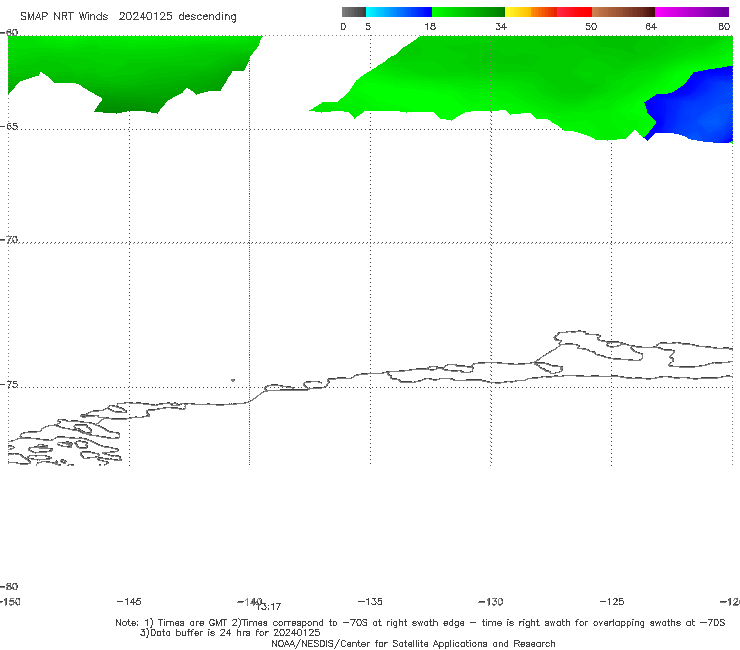Click the NOAA/NESDIS credit line
The width and height of the screenshot is (740, 650).
pyautogui.click(x=413, y=644)
